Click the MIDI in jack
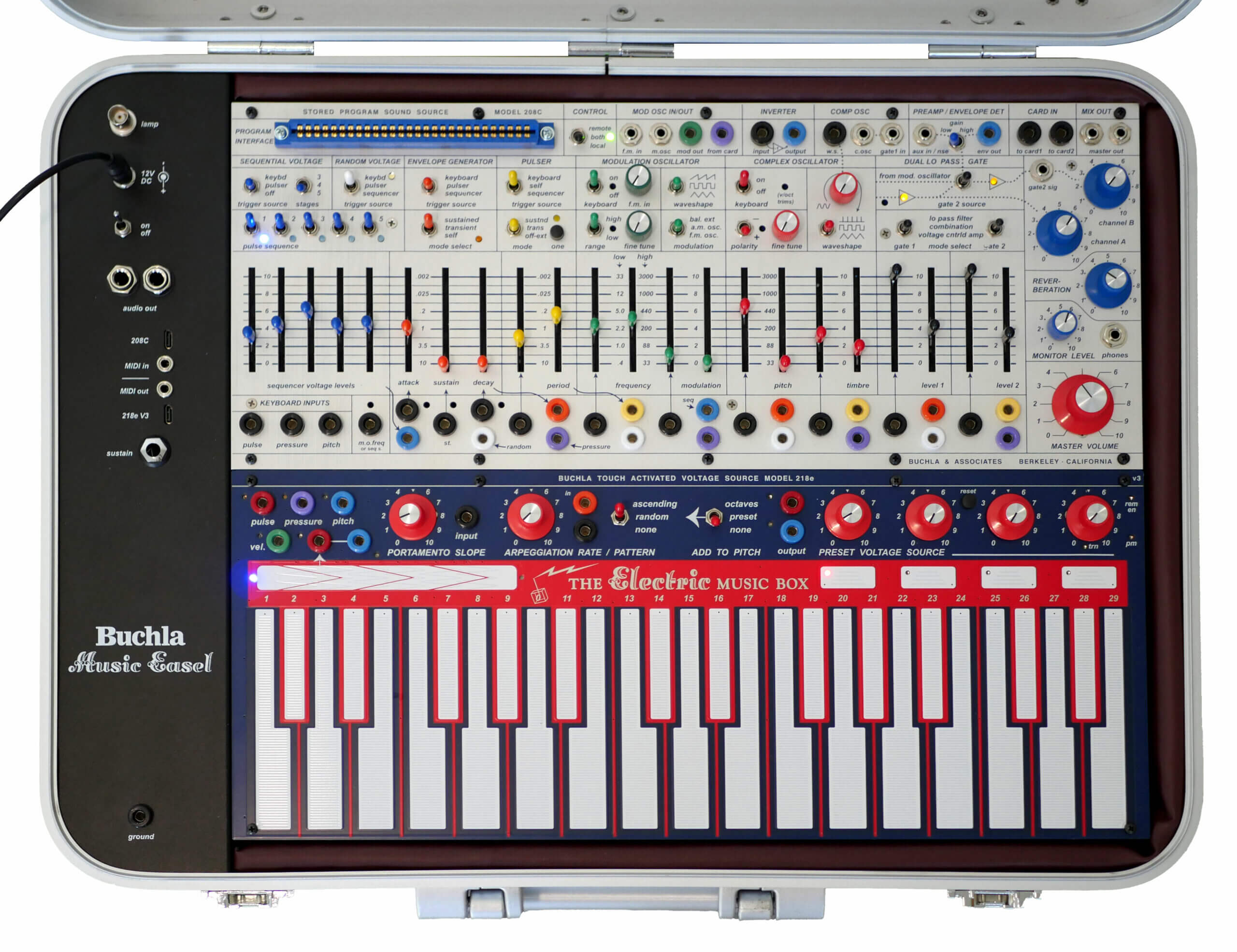Viewport: 1237px width, 952px height. [x=165, y=363]
